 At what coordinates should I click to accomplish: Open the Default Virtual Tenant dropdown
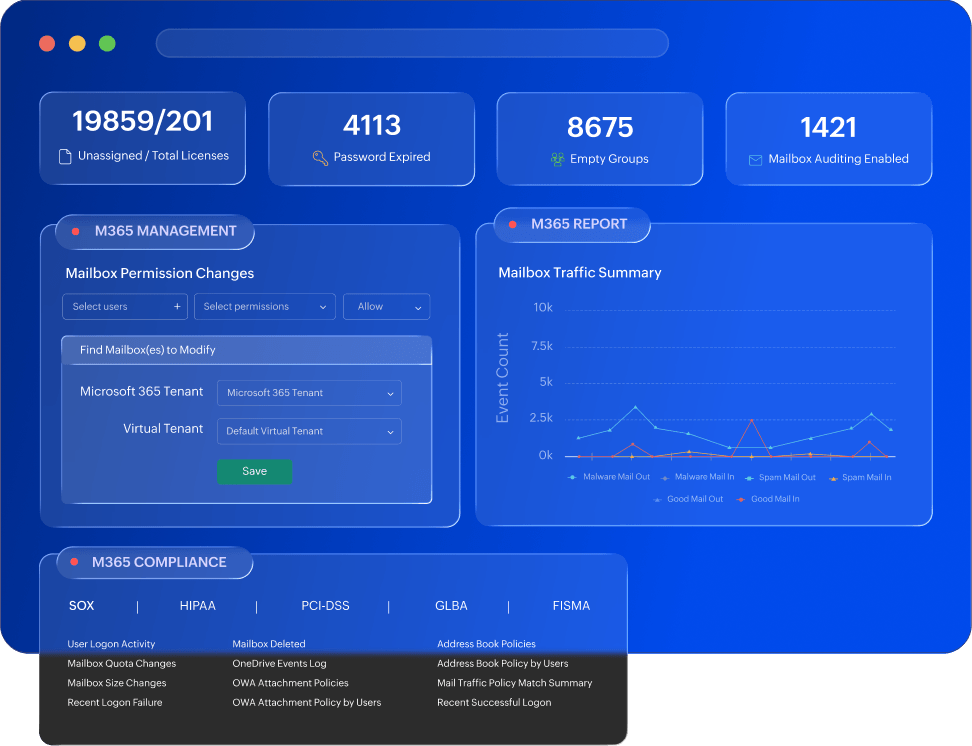click(309, 431)
